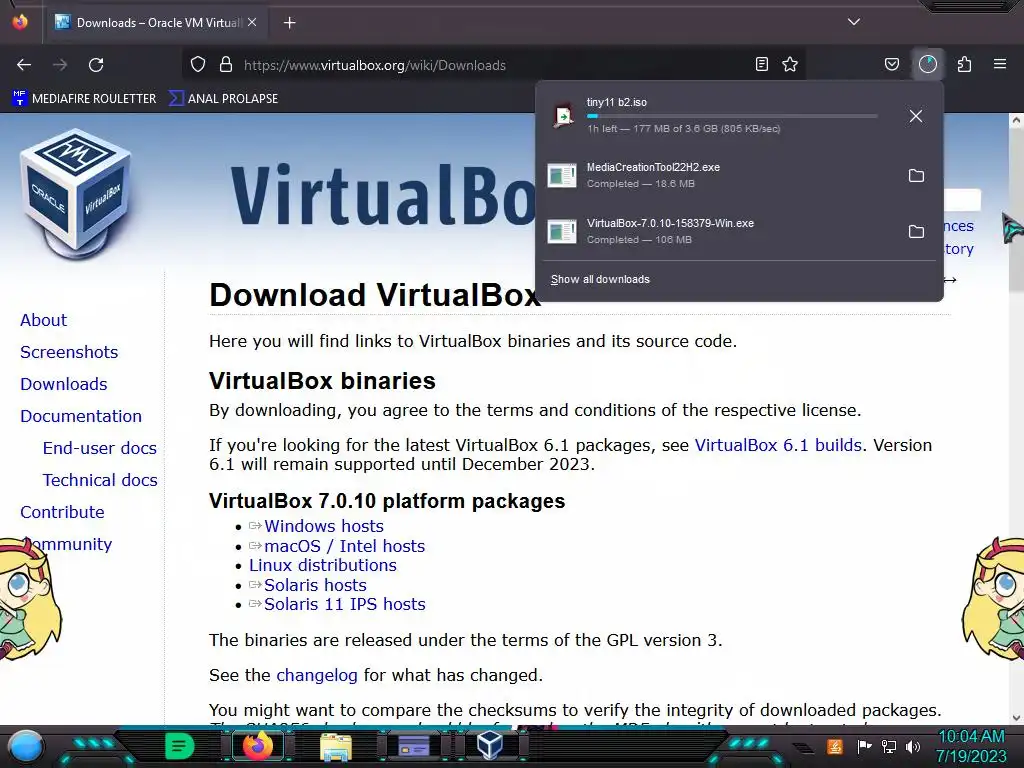Open MediaCreationTool22H2.exe download entry
Image resolution: width=1024 pixels, height=768 pixels.
(718, 176)
